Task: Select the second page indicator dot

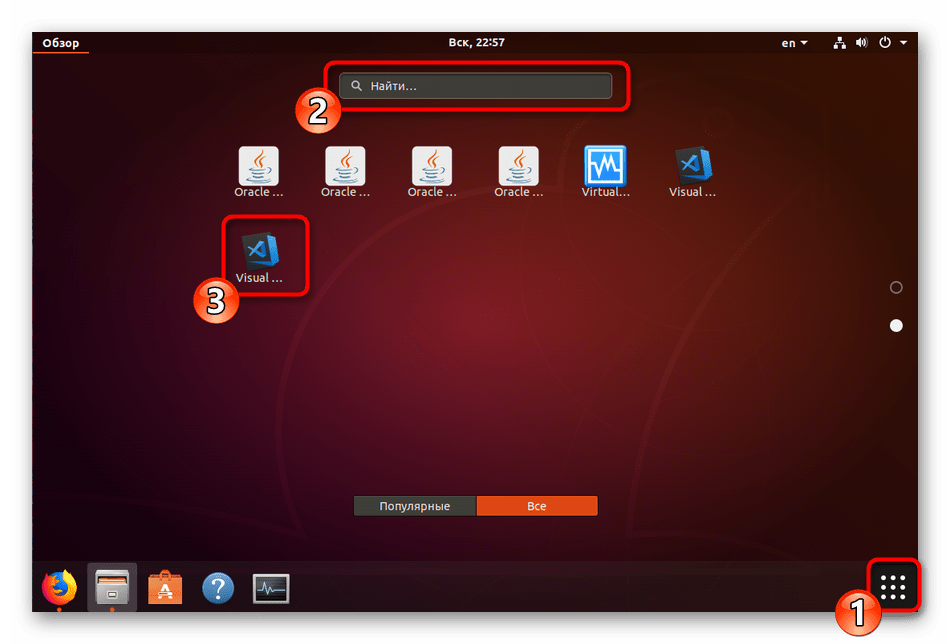Action: tap(896, 326)
